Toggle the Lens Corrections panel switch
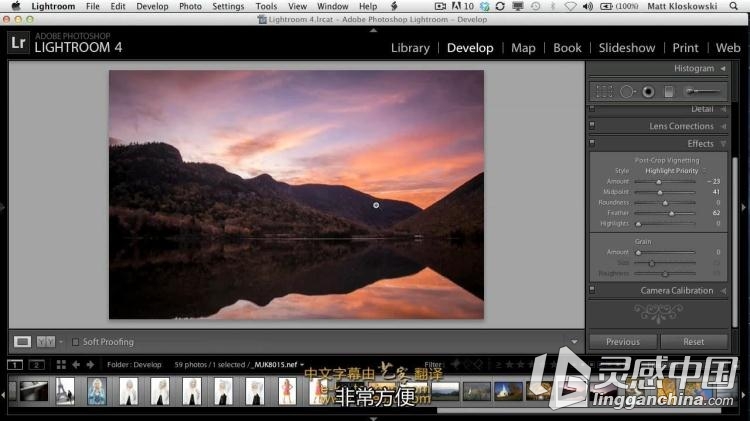This screenshot has height=421, width=750. [592, 125]
